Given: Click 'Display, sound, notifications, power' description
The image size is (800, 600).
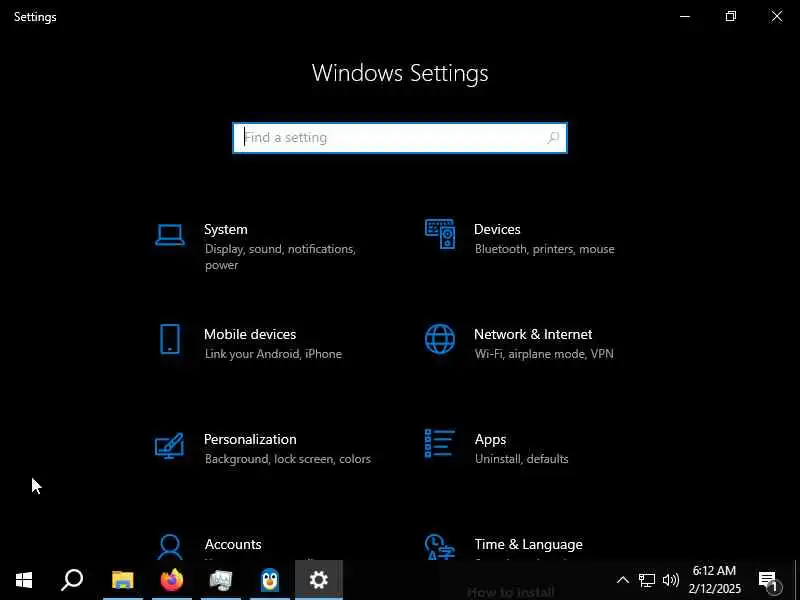Looking at the screenshot, I should click(280, 257).
